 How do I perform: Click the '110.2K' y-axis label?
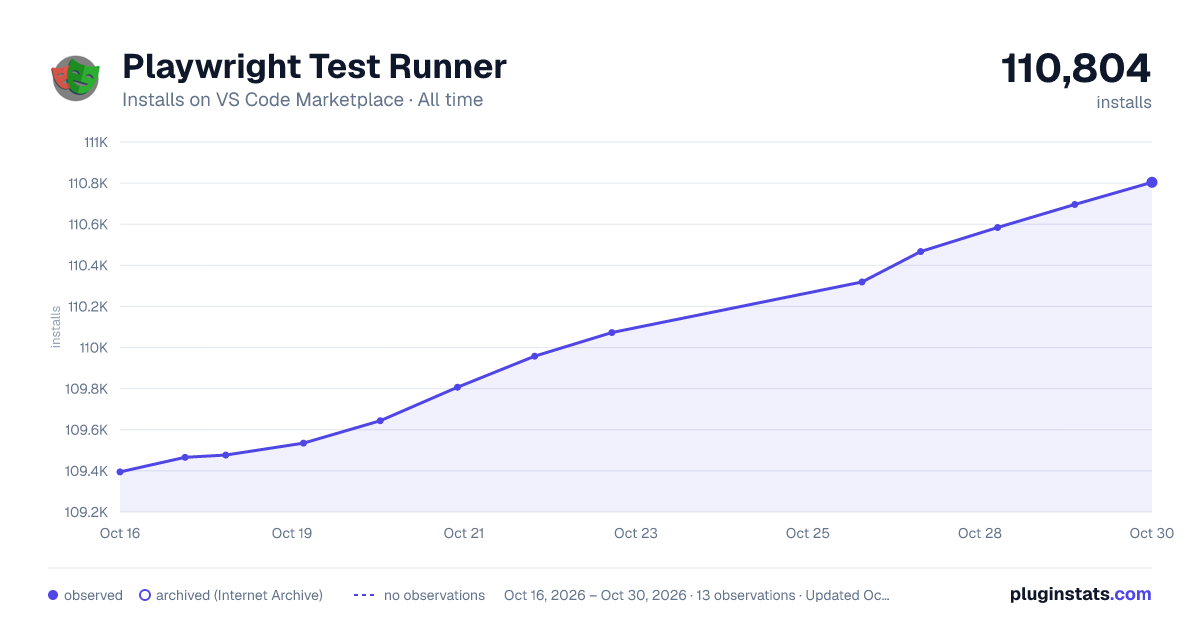pyautogui.click(x=88, y=307)
